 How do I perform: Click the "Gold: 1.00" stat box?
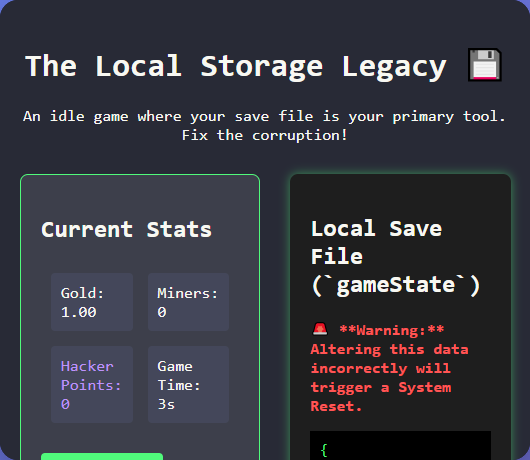92,302
